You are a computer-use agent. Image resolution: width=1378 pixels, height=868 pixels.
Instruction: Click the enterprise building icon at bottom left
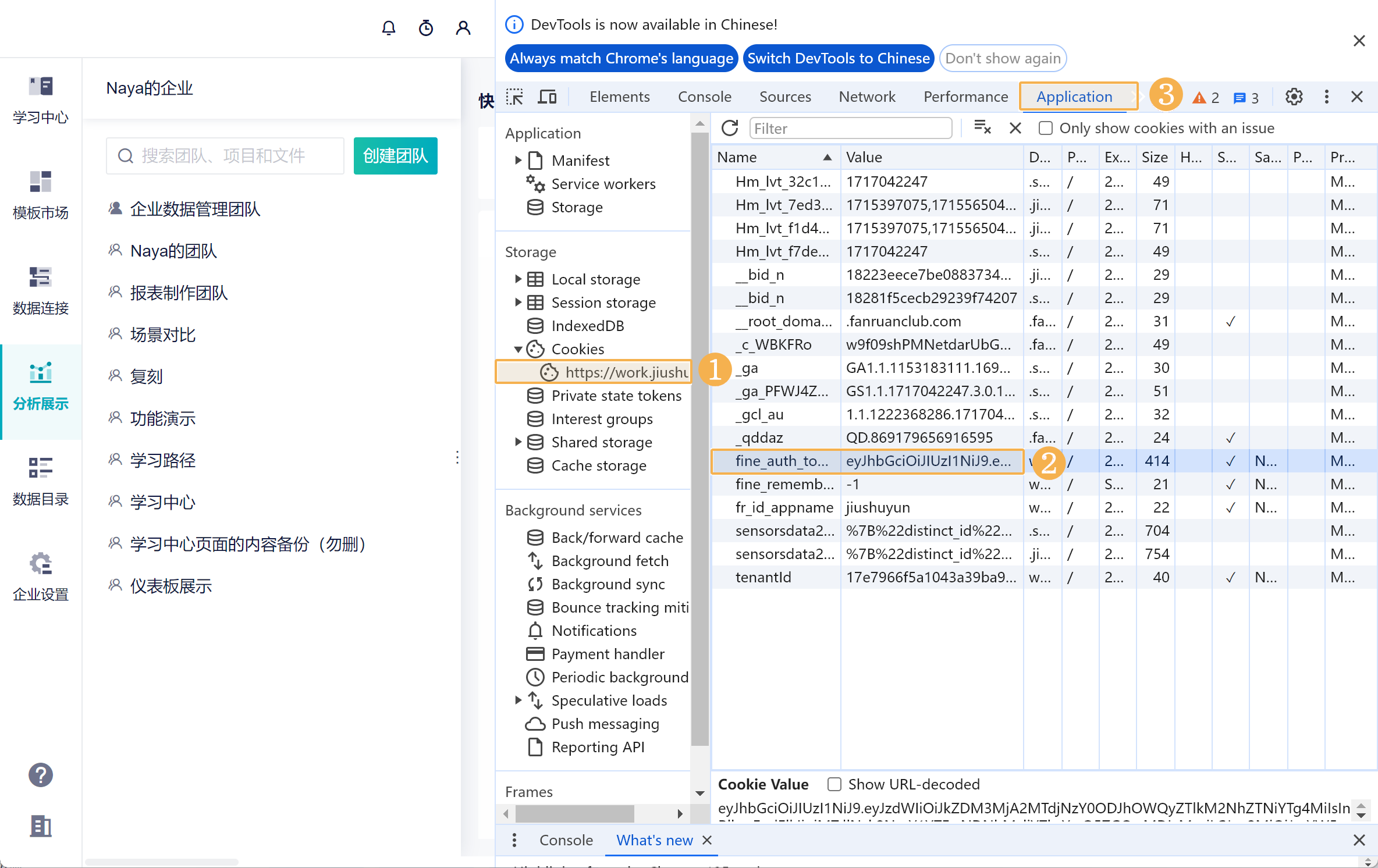pos(41,826)
